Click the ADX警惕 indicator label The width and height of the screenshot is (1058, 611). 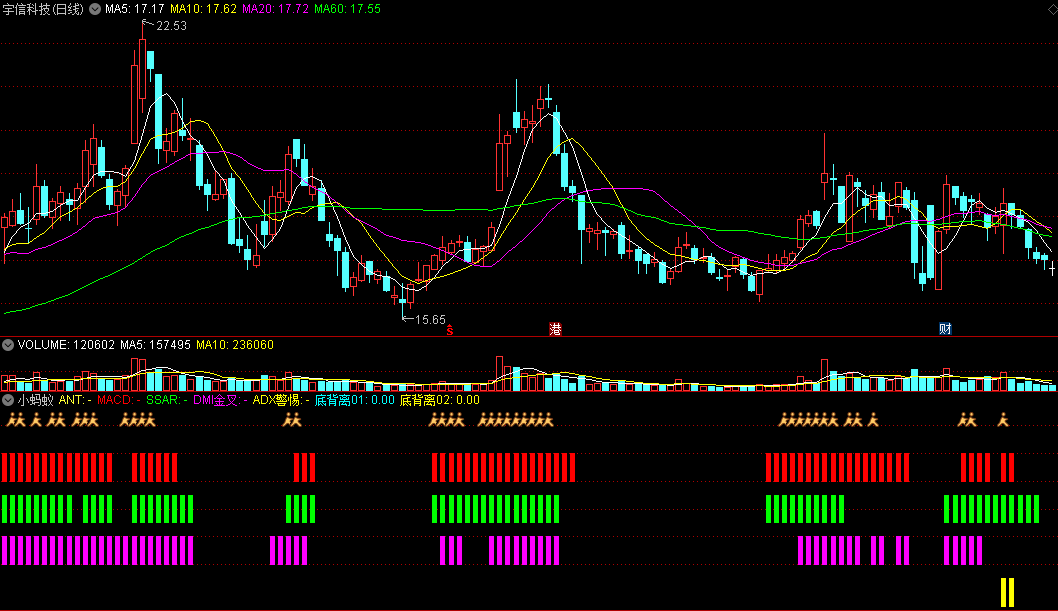pyautogui.click(x=281, y=400)
